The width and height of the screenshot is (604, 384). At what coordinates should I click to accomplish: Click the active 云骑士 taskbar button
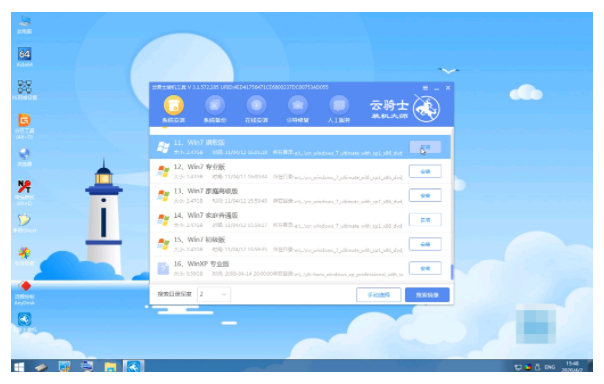pyautogui.click(x=133, y=367)
